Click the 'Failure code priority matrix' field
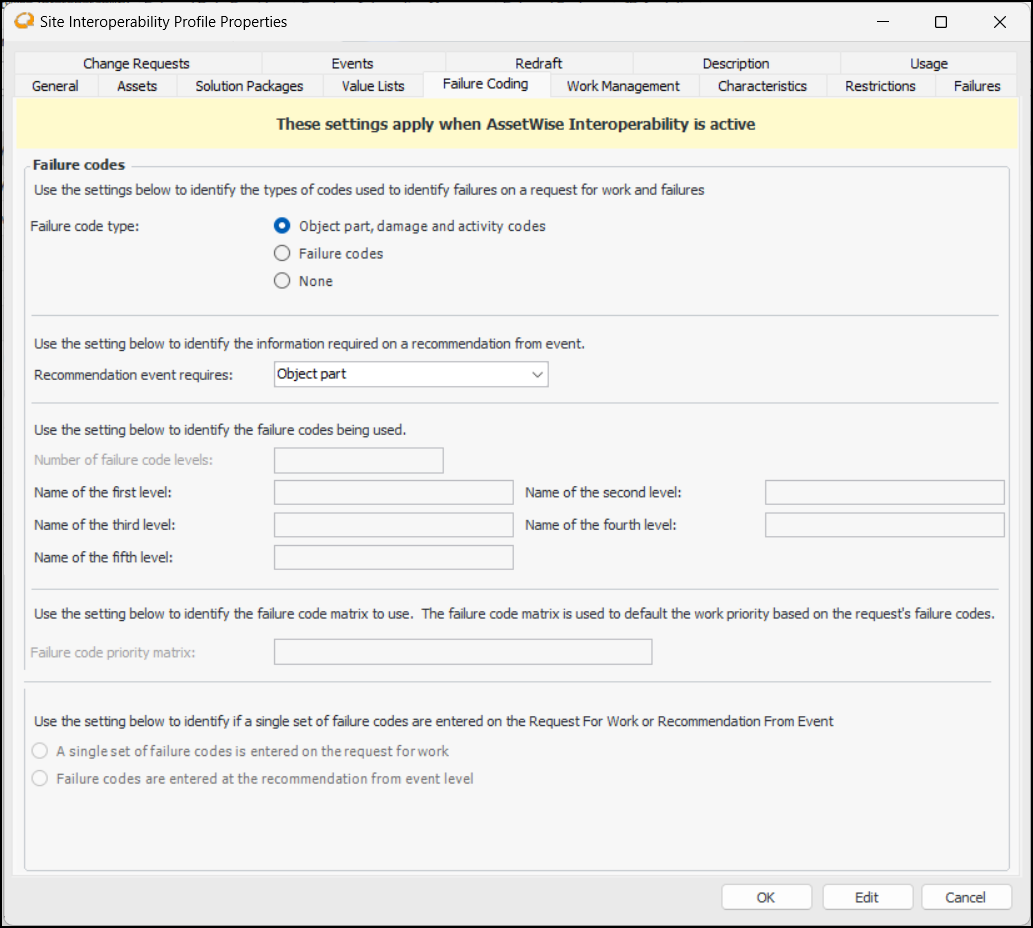Viewport: 1033px width, 928px height. (x=462, y=653)
